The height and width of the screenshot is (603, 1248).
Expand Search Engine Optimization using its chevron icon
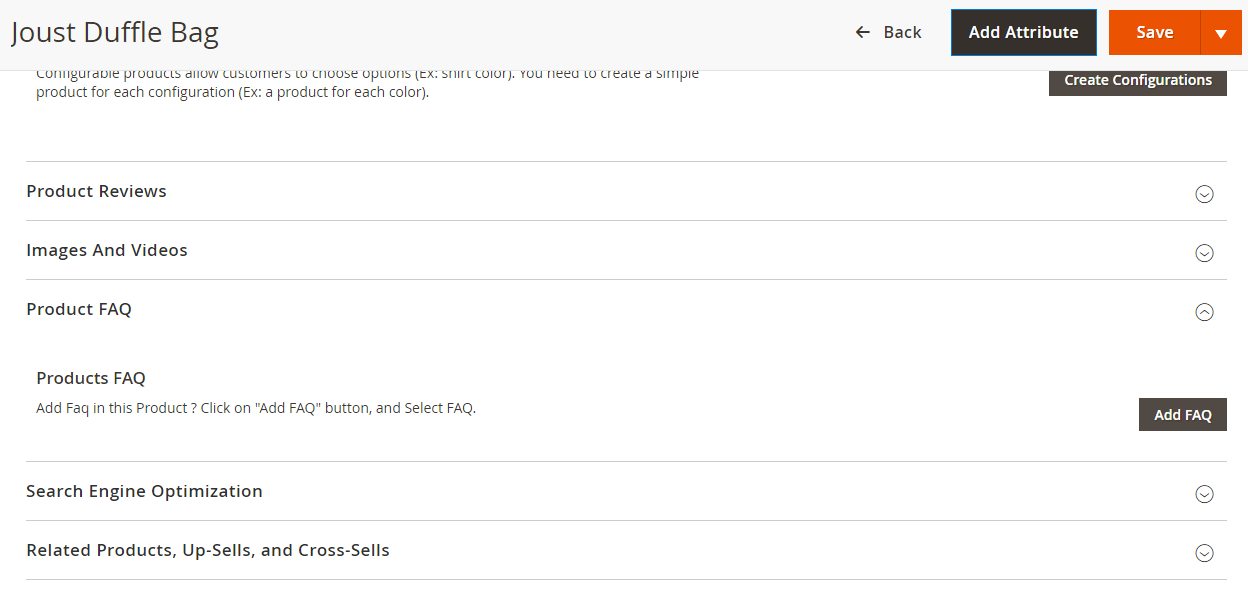click(1204, 494)
